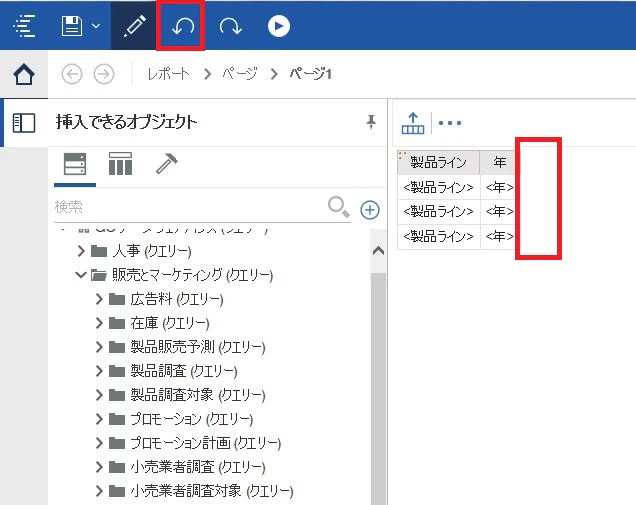
Task: Expand the 製品販売予測 (クエリー) folder
Action: click(99, 347)
